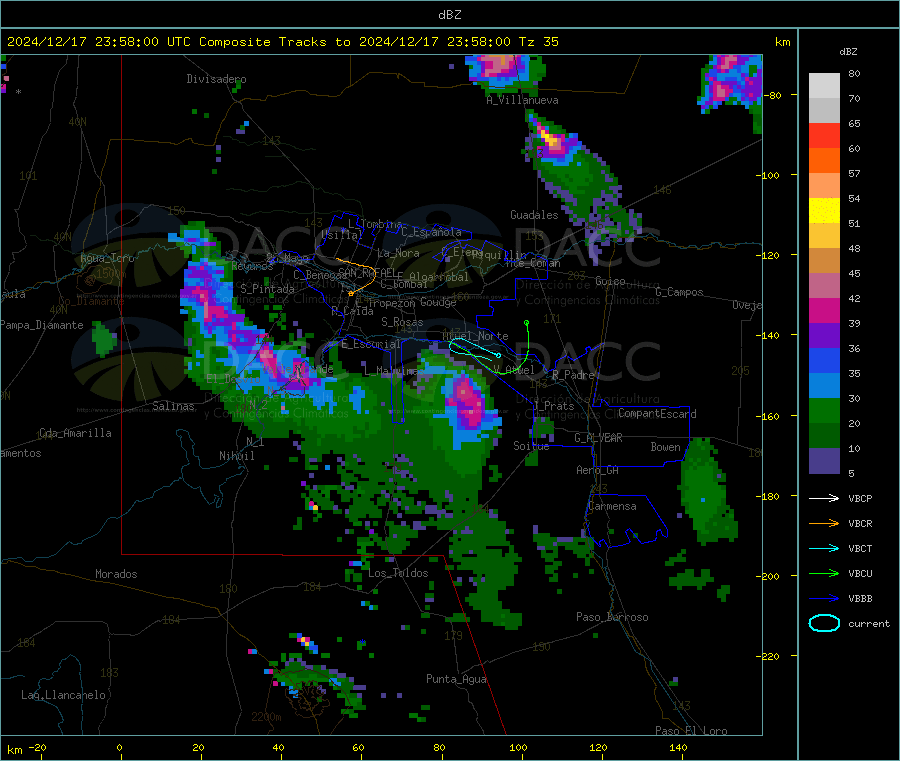Click the 'S_Pintada' map label

pyautogui.click(x=267, y=289)
